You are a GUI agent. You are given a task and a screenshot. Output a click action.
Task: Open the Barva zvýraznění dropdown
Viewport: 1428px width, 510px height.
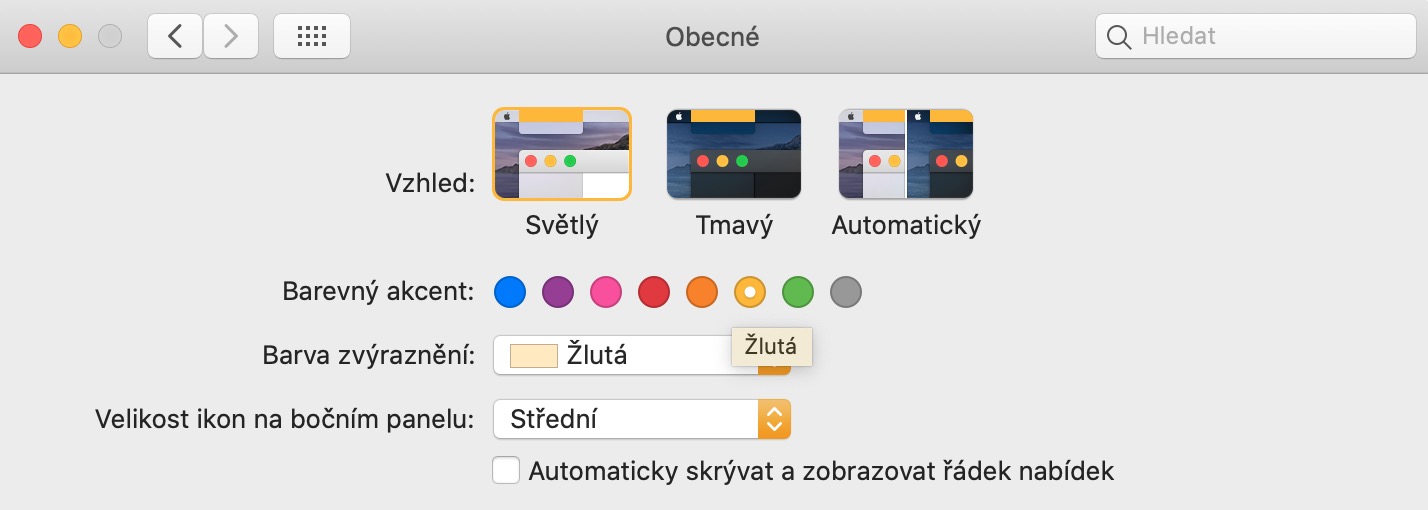[x=620, y=355]
